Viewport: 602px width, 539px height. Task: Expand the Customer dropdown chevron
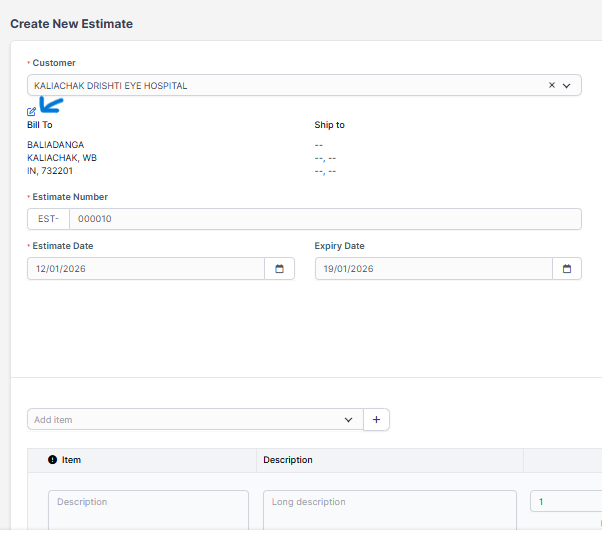click(x=567, y=86)
